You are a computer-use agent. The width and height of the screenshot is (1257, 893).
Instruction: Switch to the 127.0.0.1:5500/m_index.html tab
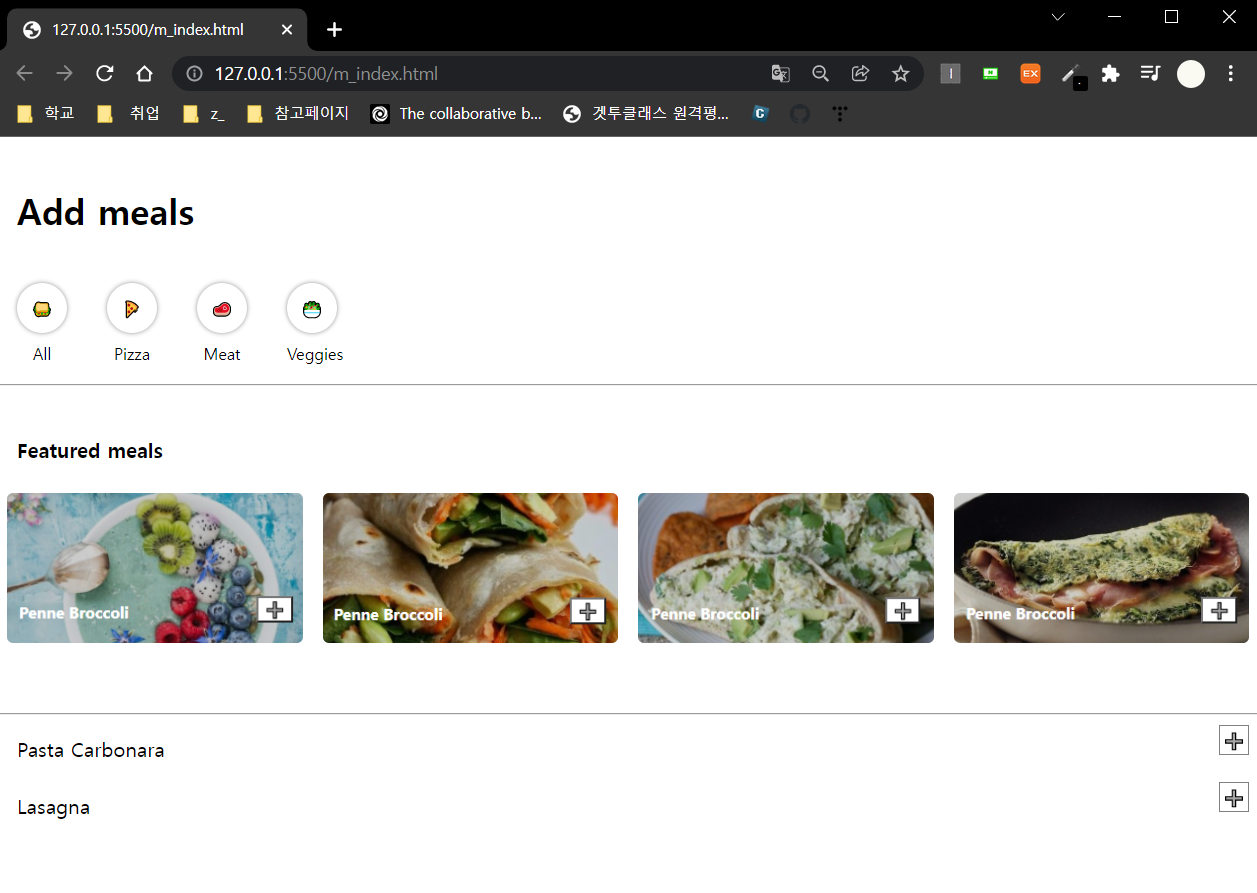click(157, 29)
